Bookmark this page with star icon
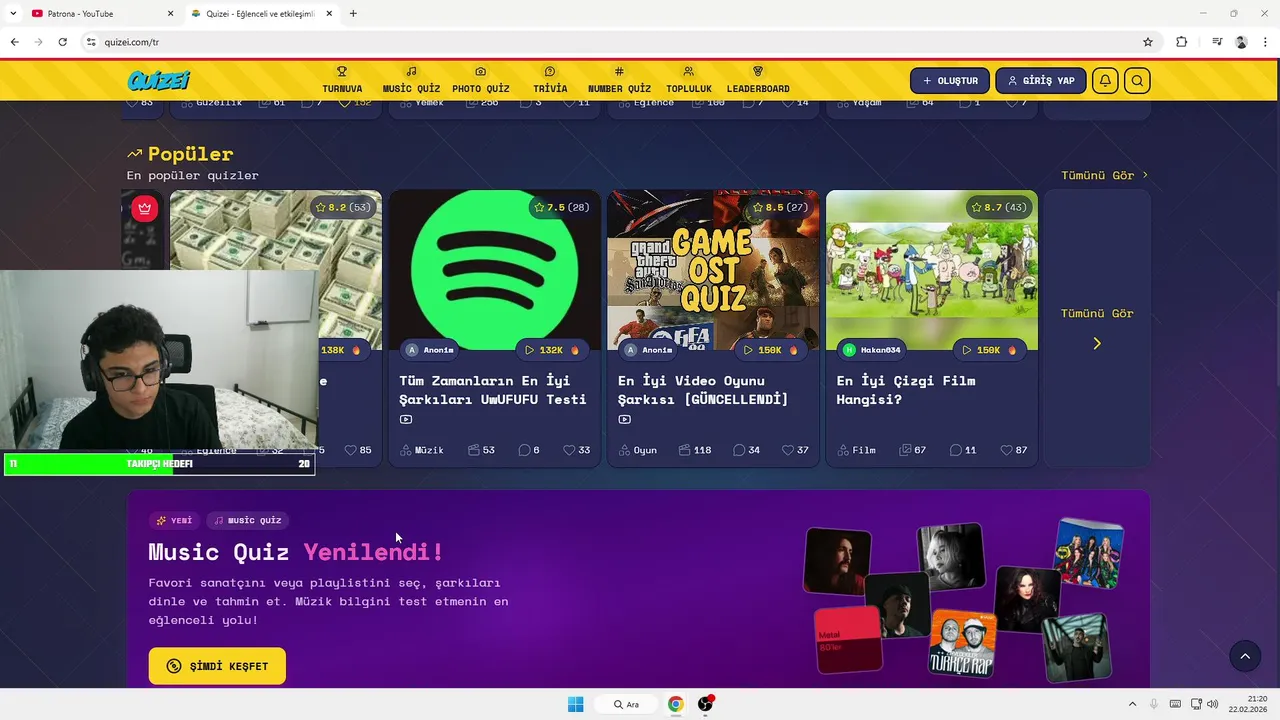Screen dimensions: 1280x720 coord(1148,42)
